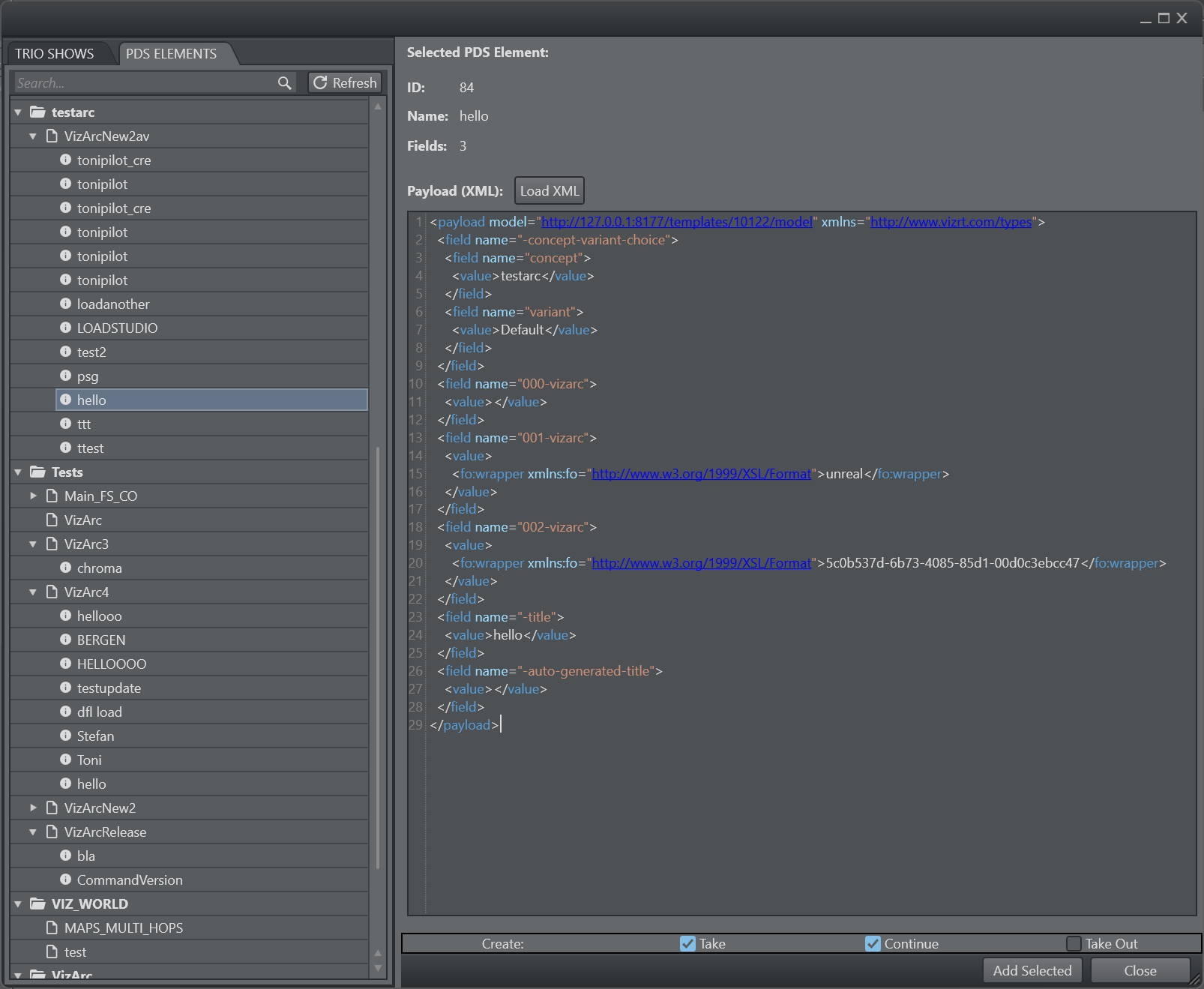Switch to the TRIO SHOWS tab

pos(55,54)
